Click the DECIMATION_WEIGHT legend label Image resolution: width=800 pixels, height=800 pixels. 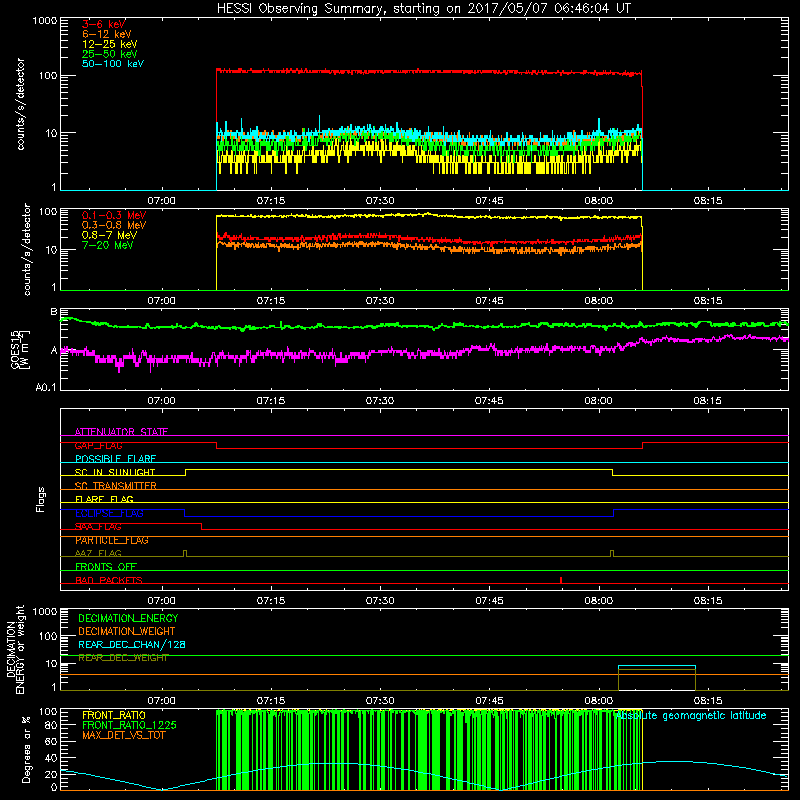[x=127, y=631]
